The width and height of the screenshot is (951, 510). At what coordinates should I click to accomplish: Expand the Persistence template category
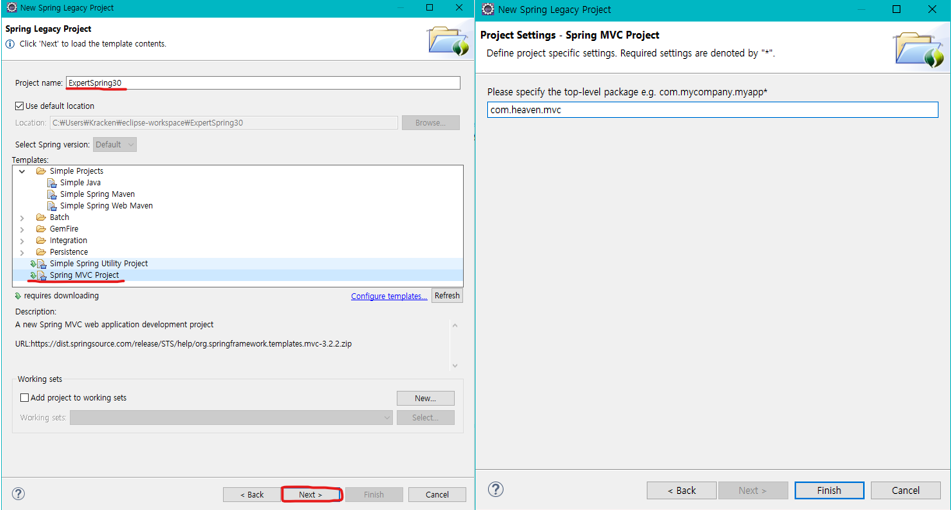22,252
